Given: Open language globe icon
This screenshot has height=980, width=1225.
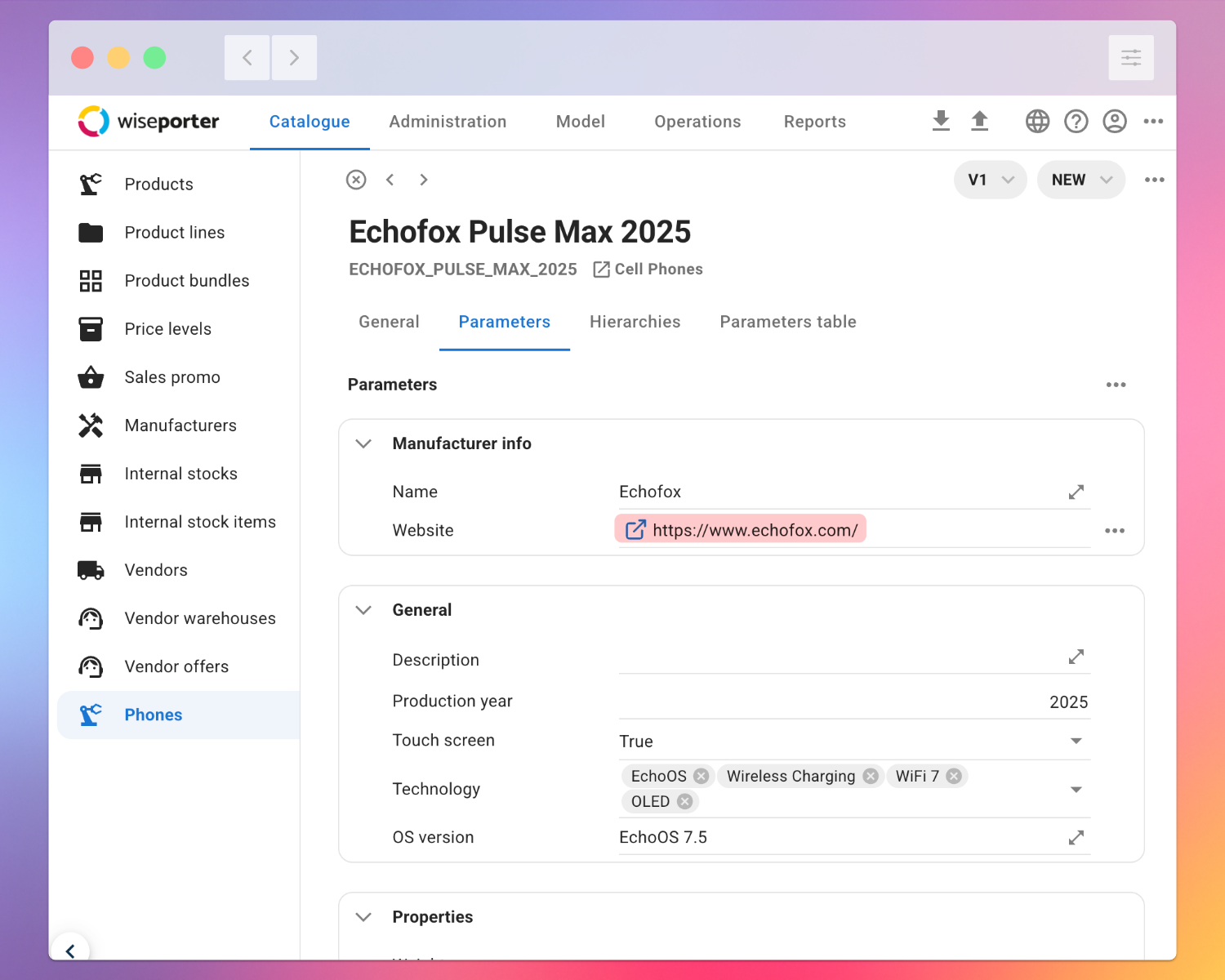Looking at the screenshot, I should [x=1037, y=121].
